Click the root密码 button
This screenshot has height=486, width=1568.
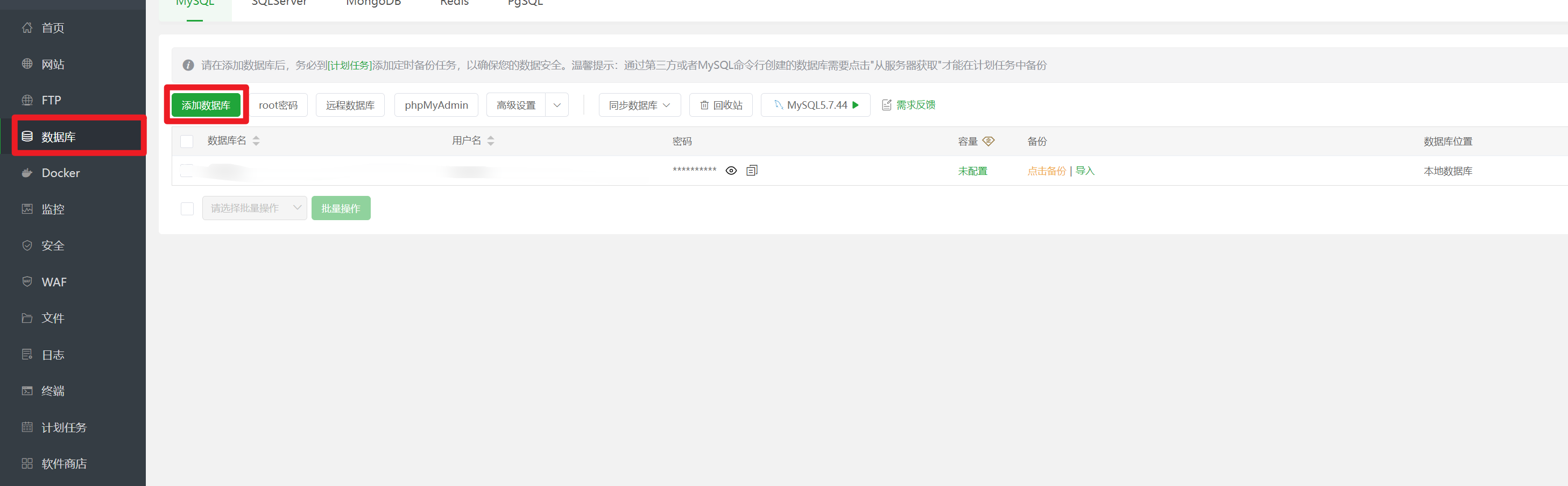(278, 105)
